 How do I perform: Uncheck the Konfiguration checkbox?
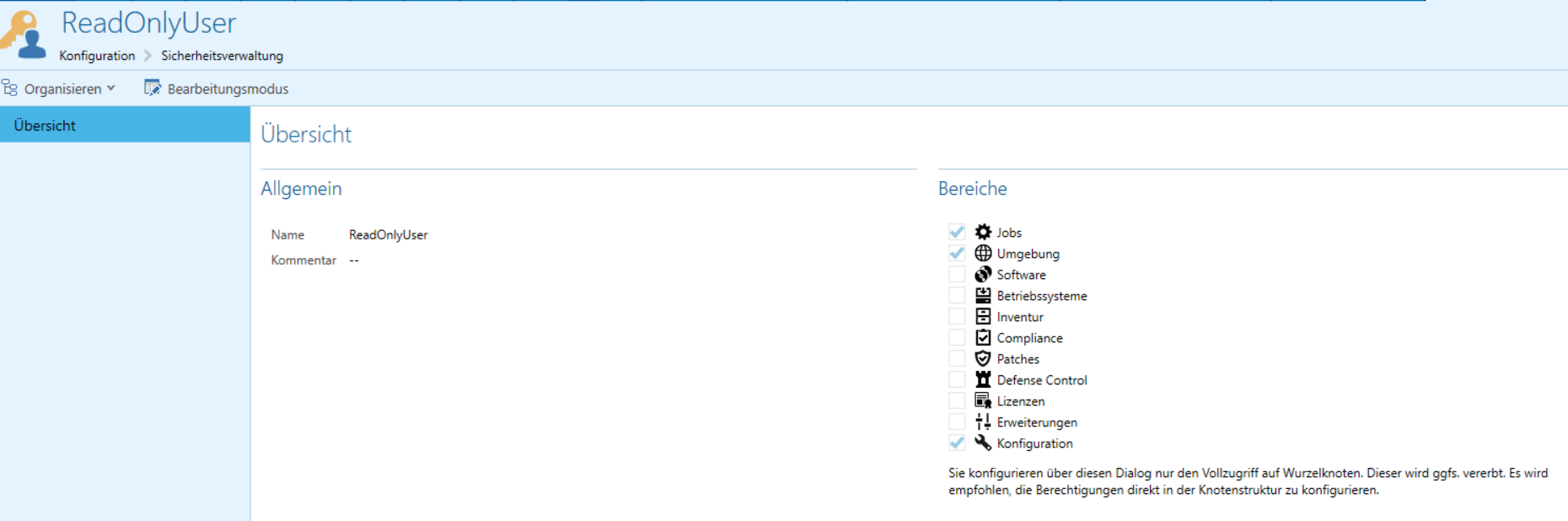tap(957, 443)
